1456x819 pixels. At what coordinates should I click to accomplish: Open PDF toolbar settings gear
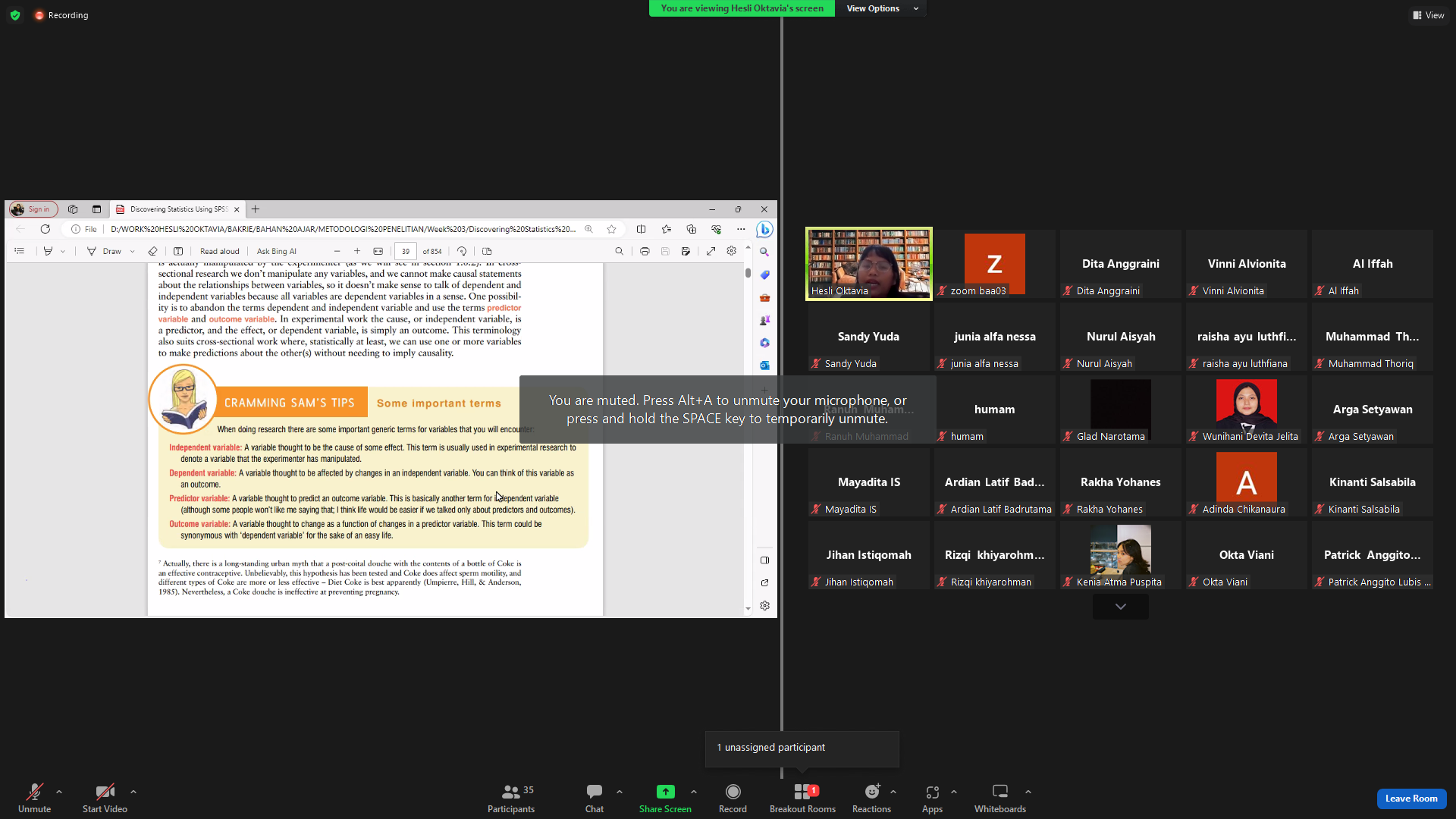(x=732, y=251)
